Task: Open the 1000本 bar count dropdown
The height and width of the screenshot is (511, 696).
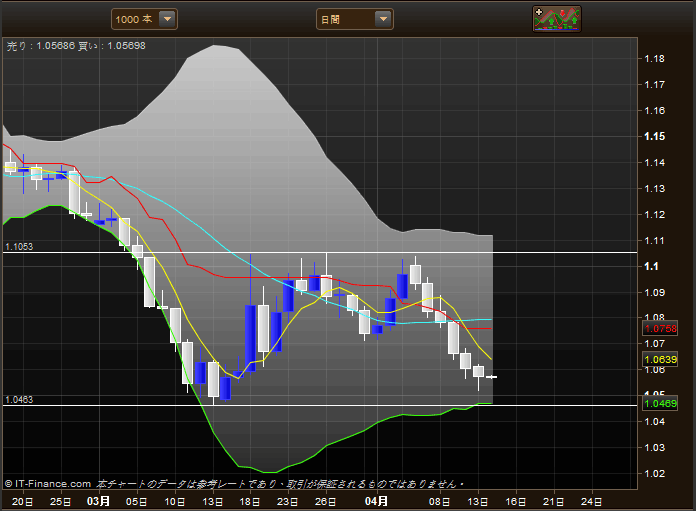Action: click(144, 20)
